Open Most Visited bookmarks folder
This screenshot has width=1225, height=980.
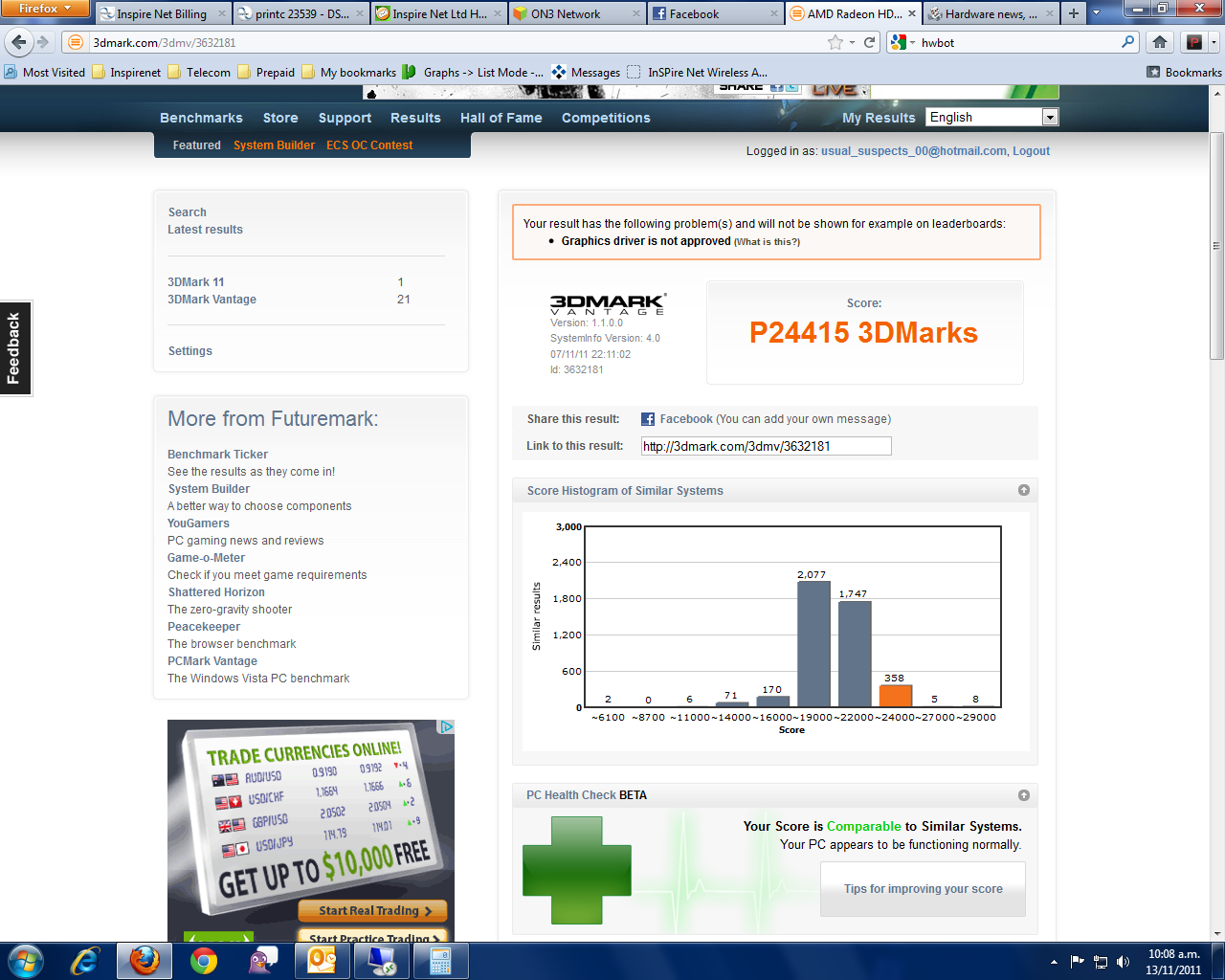[x=44, y=72]
